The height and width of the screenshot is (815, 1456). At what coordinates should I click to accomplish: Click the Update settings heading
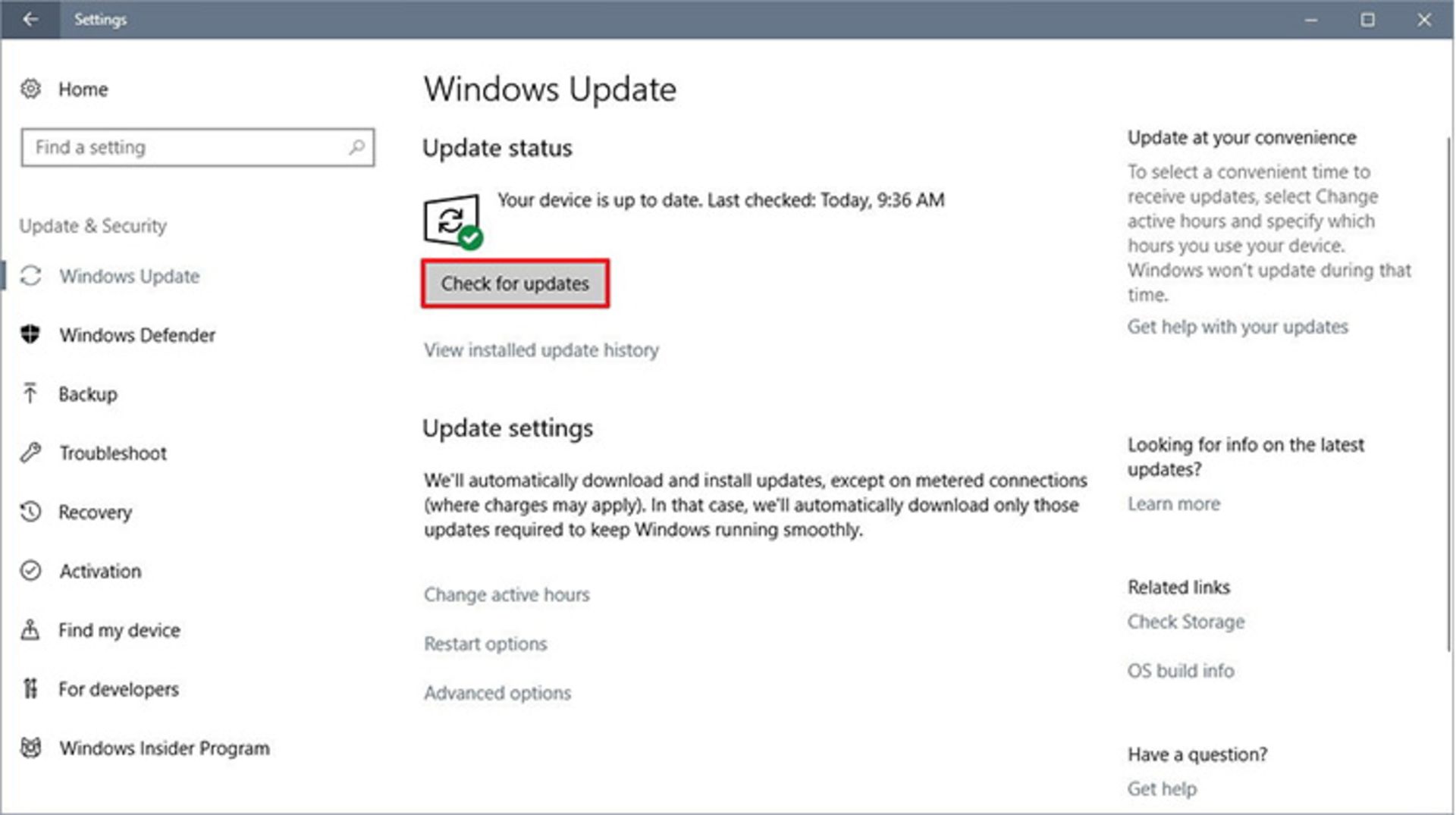pos(508,428)
